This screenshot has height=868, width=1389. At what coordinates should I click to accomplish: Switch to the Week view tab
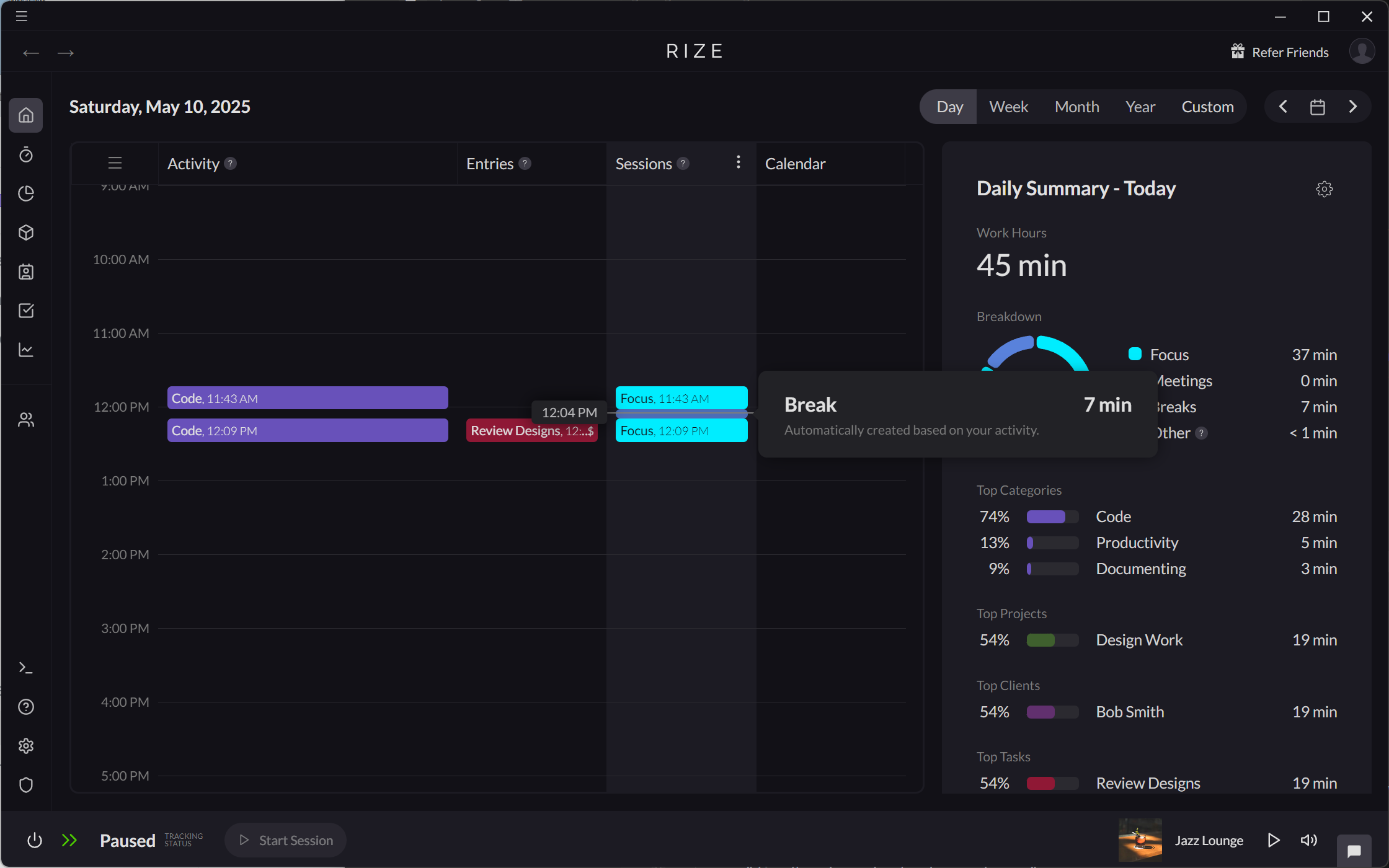coord(1008,107)
